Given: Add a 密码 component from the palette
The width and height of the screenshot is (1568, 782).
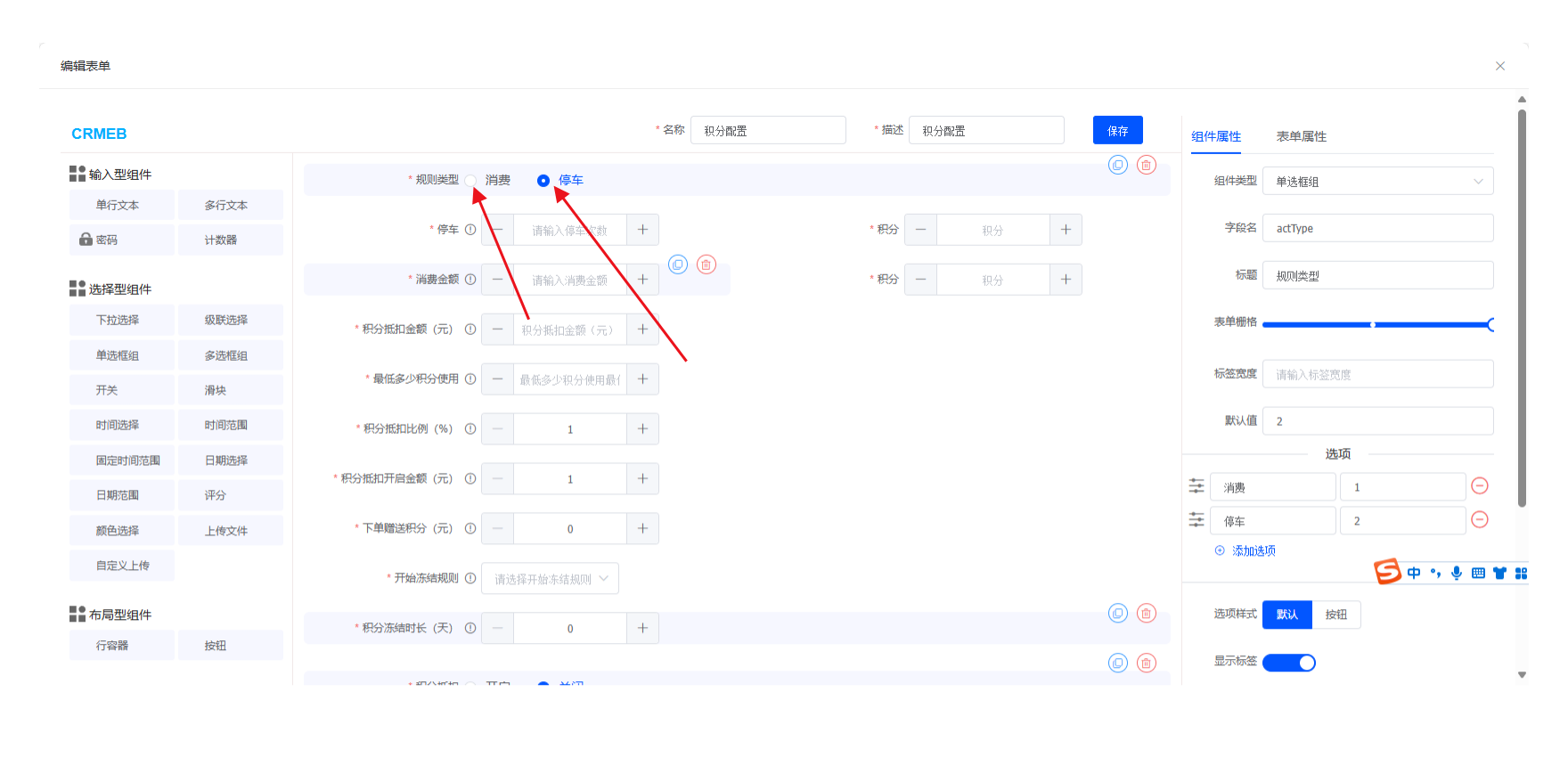Looking at the screenshot, I should (x=122, y=240).
